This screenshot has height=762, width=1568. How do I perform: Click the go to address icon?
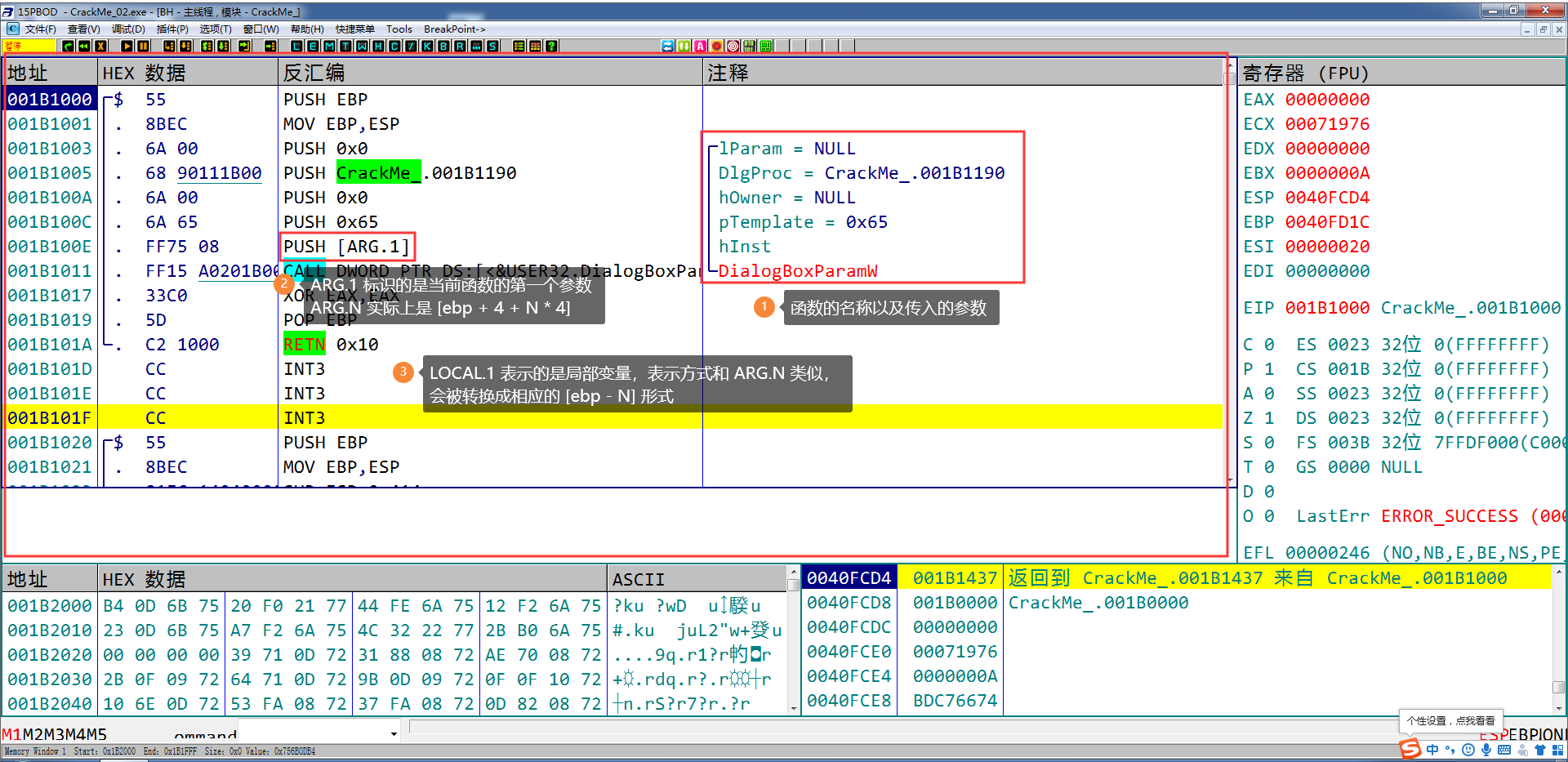270,46
